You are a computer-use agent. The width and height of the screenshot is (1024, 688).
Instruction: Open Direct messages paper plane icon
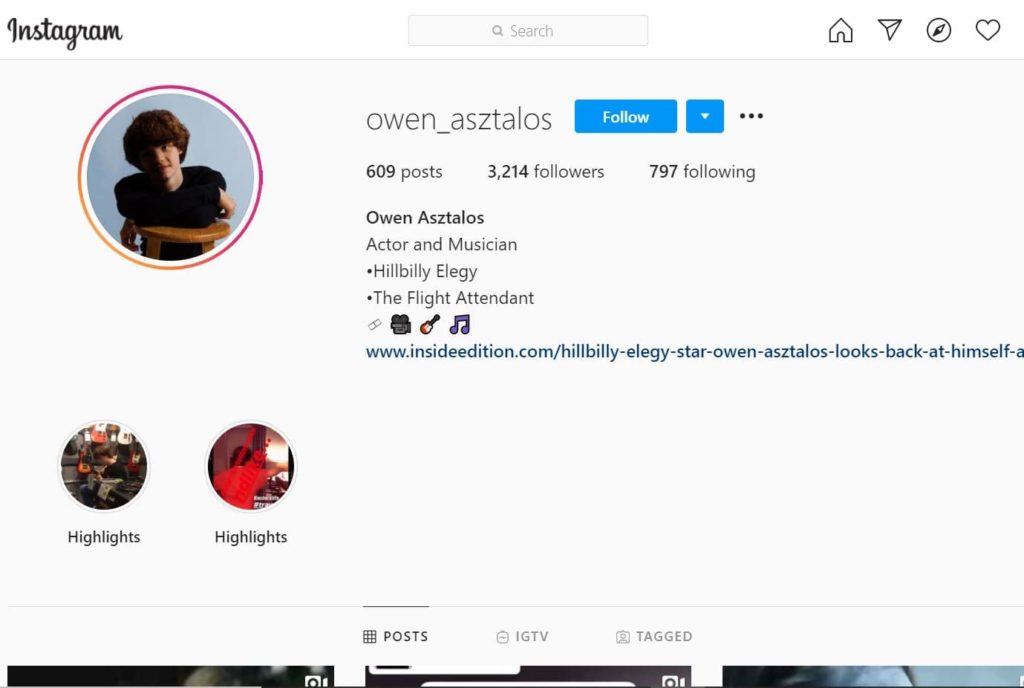pos(889,29)
